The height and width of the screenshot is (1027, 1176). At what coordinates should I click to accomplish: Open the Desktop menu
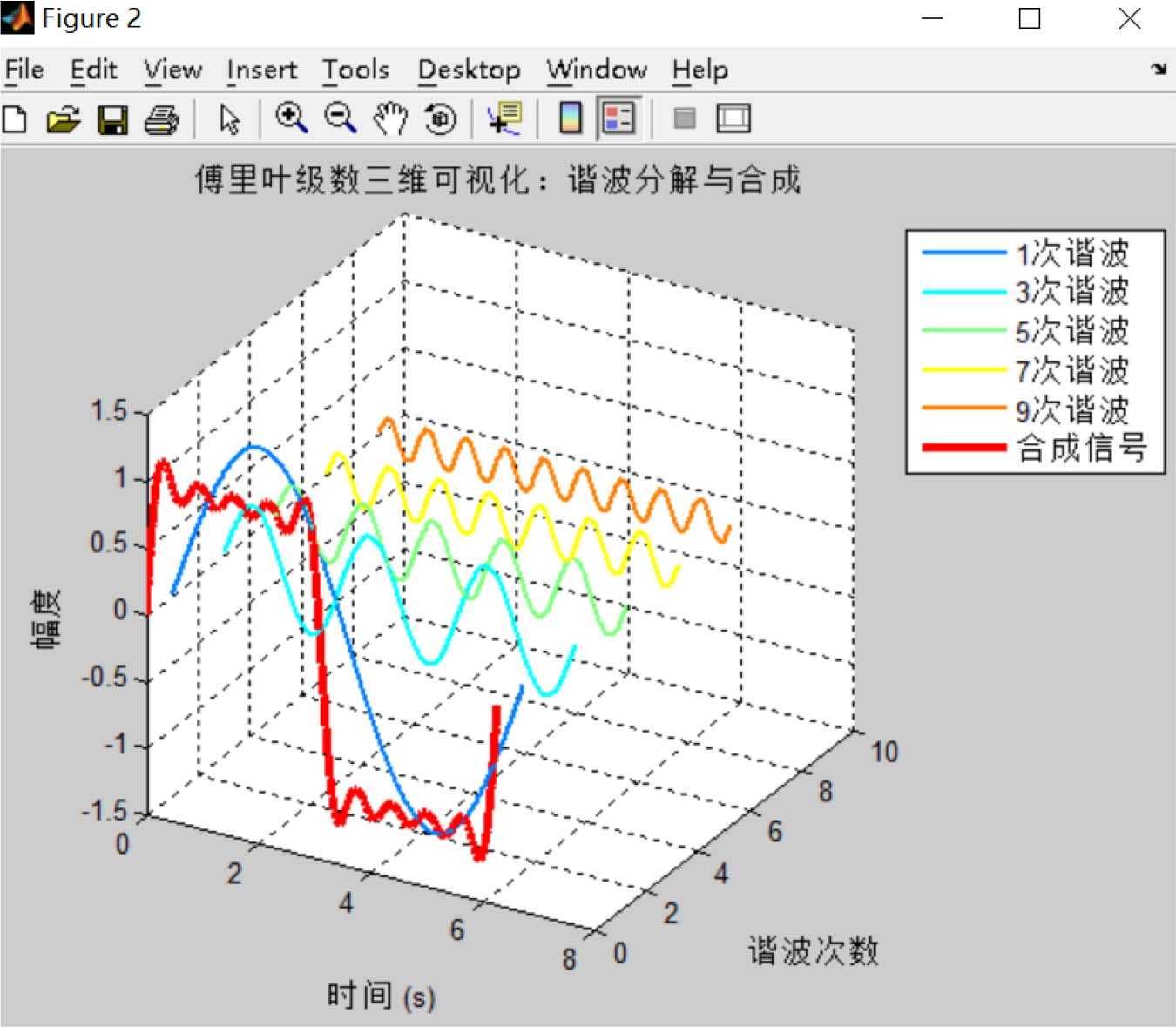click(469, 70)
